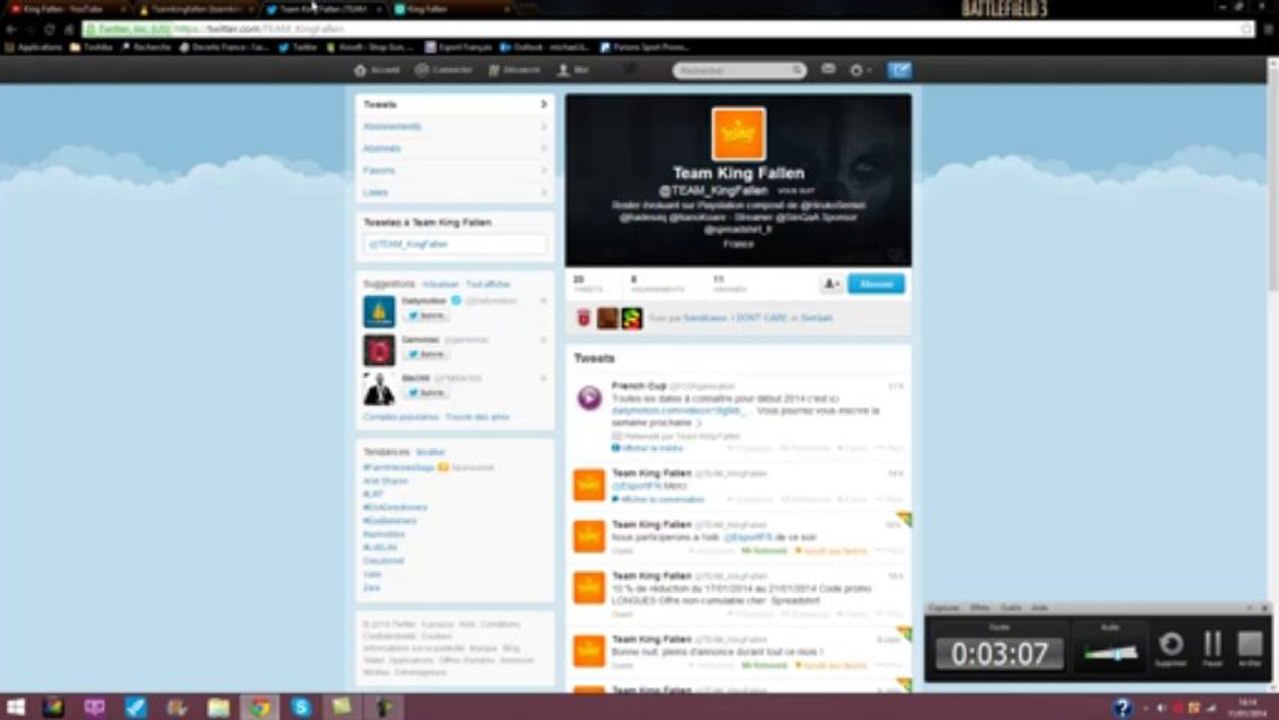1279x720 pixels.
Task: Click the blue compose tweet button
Action: [899, 70]
